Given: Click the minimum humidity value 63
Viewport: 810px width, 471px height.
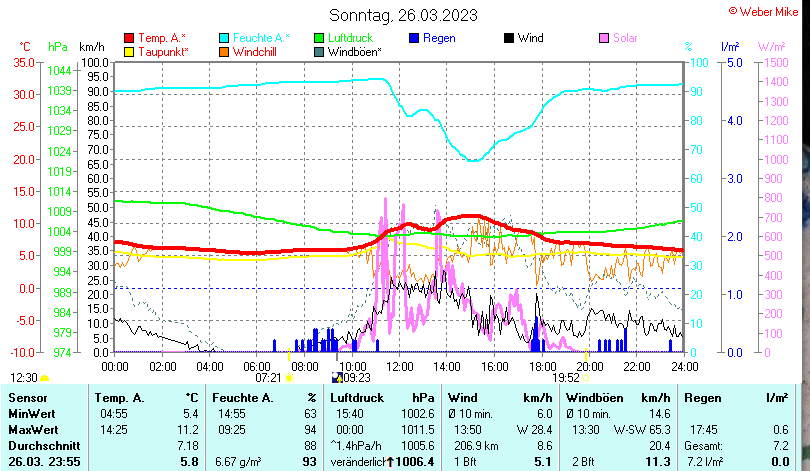Looking at the screenshot, I should [x=310, y=414].
